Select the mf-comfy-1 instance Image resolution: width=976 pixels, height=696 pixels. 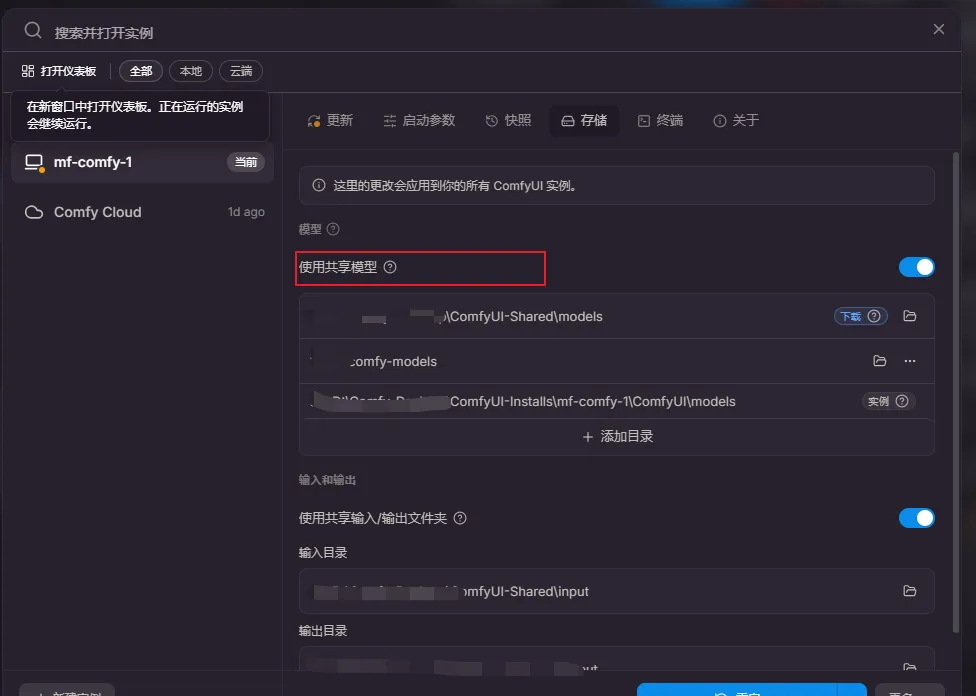pos(143,162)
